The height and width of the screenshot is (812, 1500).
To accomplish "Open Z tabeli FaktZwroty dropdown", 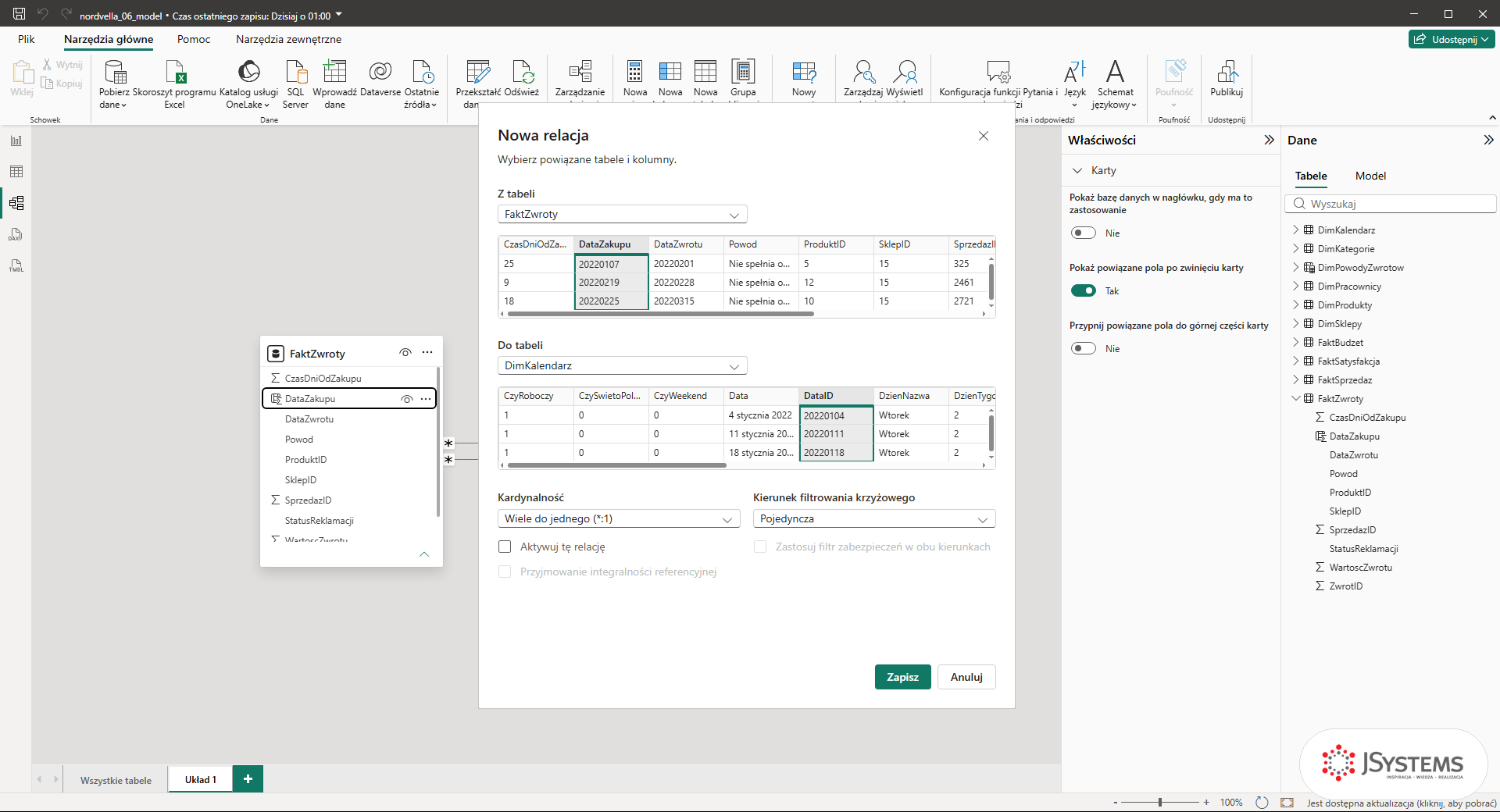I will [622, 214].
